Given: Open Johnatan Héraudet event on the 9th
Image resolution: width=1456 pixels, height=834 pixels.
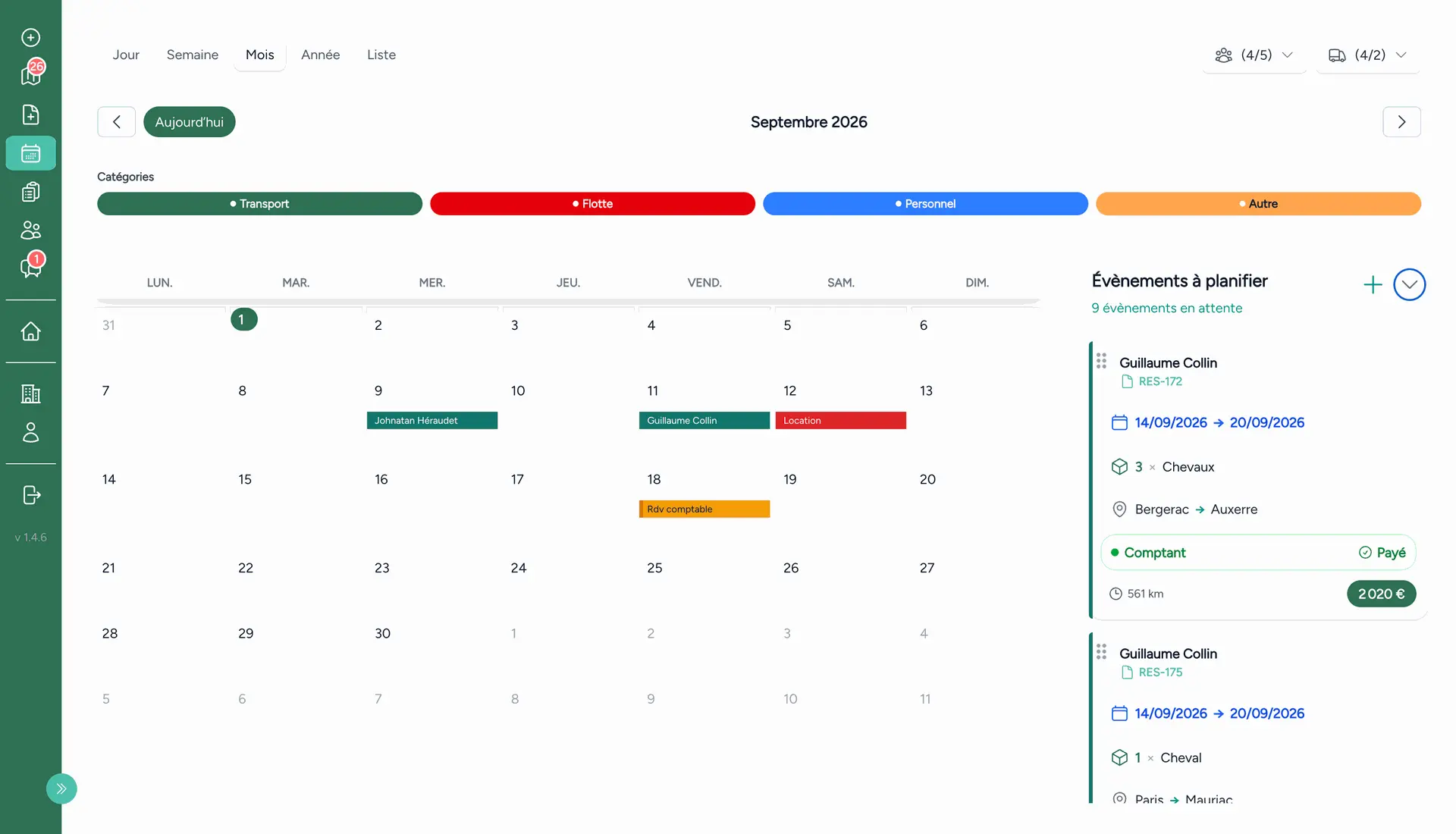Looking at the screenshot, I should (432, 421).
